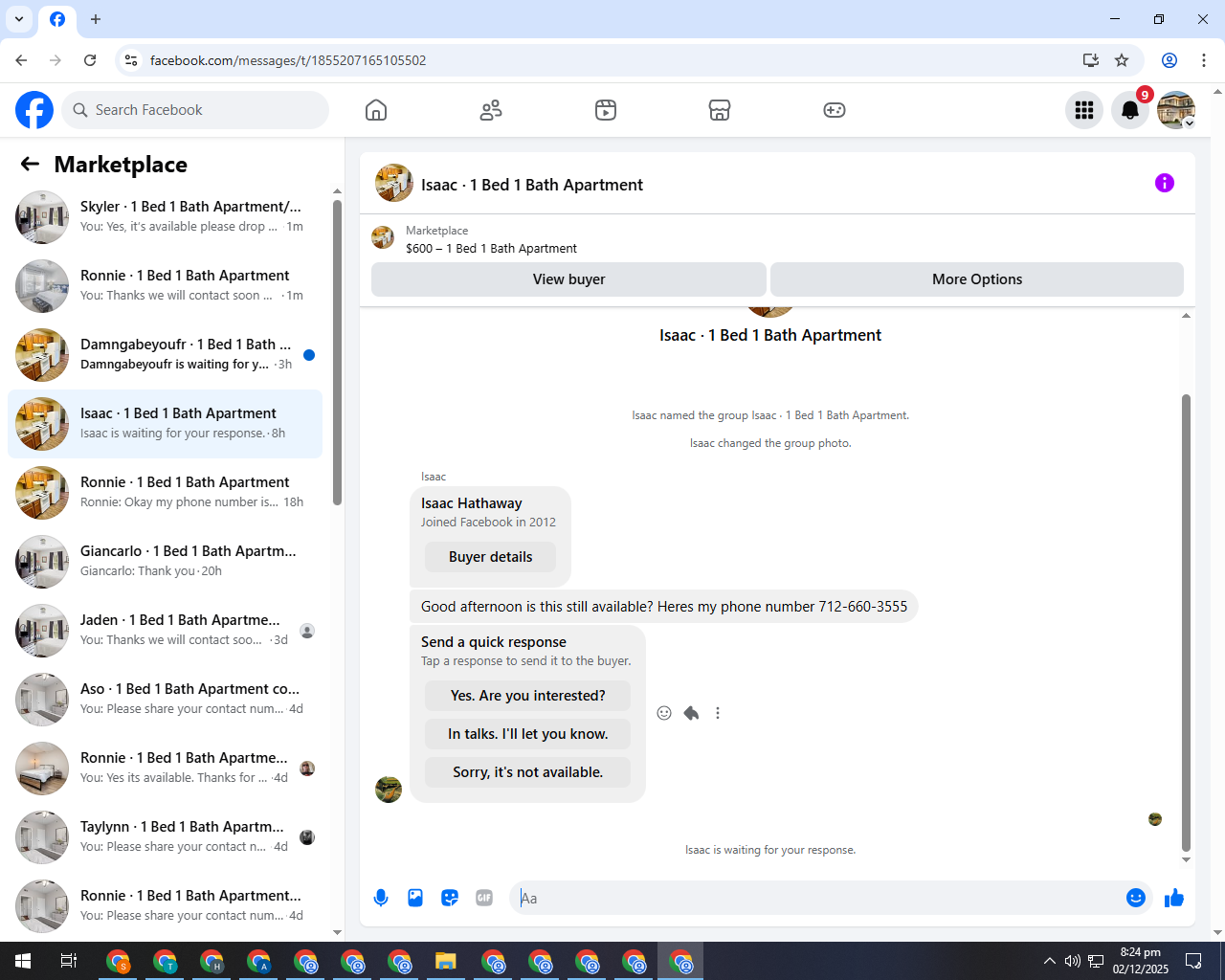1225x980 pixels.
Task: Open Jaden 1 Bed 1 Bath Apartment chat
Action: point(165,631)
